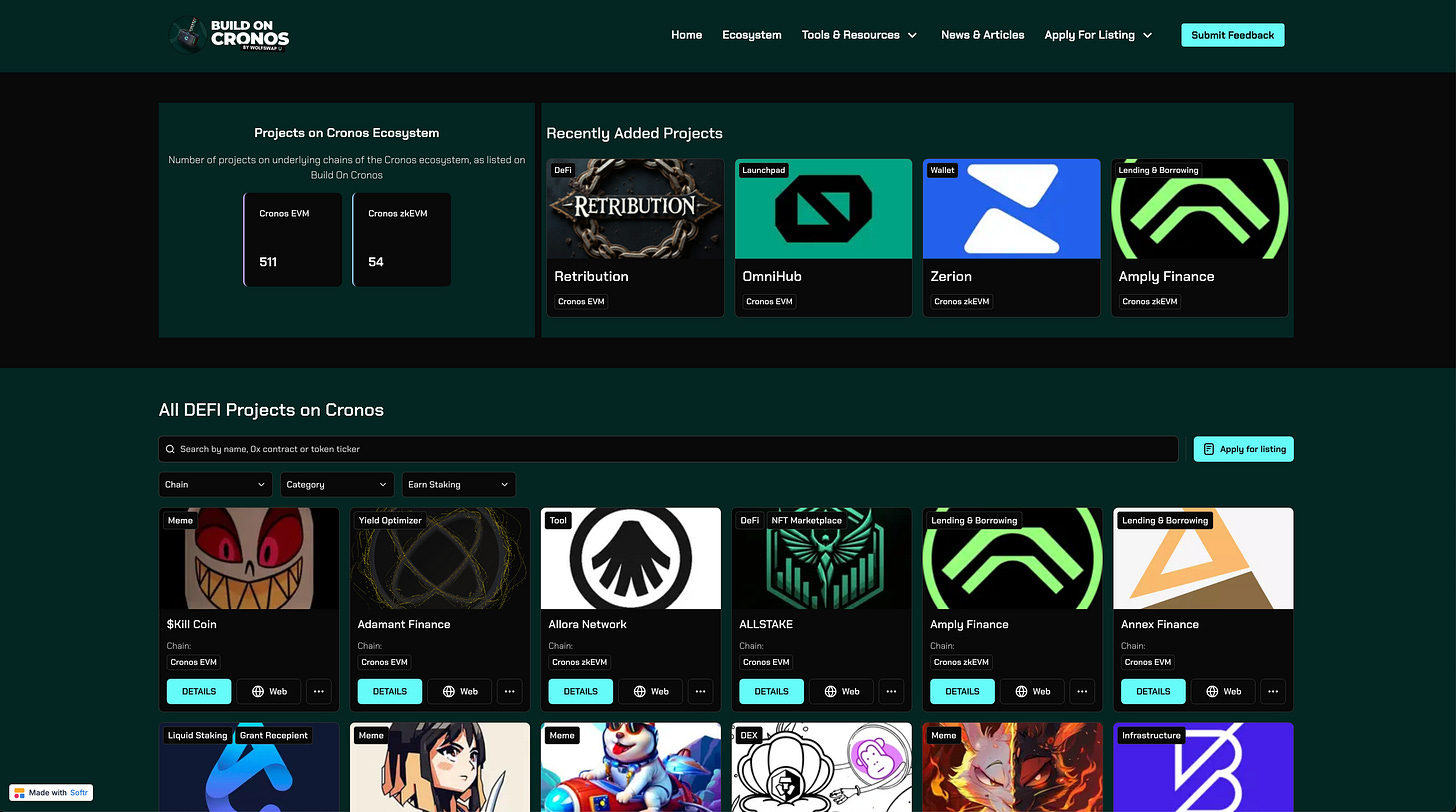Visit Amply Finance website via Web

[x=1032, y=691]
